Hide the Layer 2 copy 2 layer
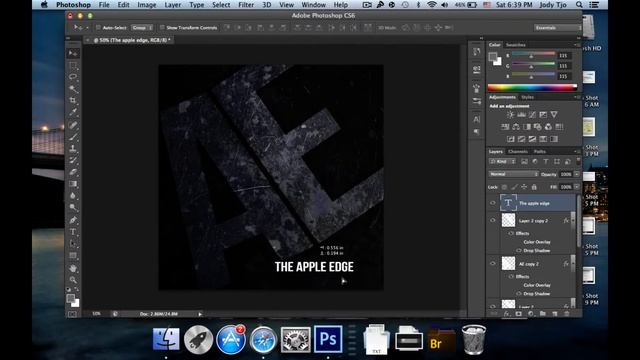The height and width of the screenshot is (360, 640). pyautogui.click(x=493, y=220)
